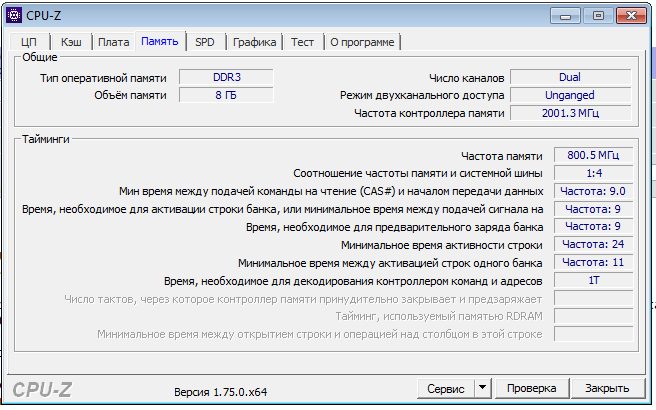The image size is (656, 410).
Task: Select the Память tab
Action: 160,42
